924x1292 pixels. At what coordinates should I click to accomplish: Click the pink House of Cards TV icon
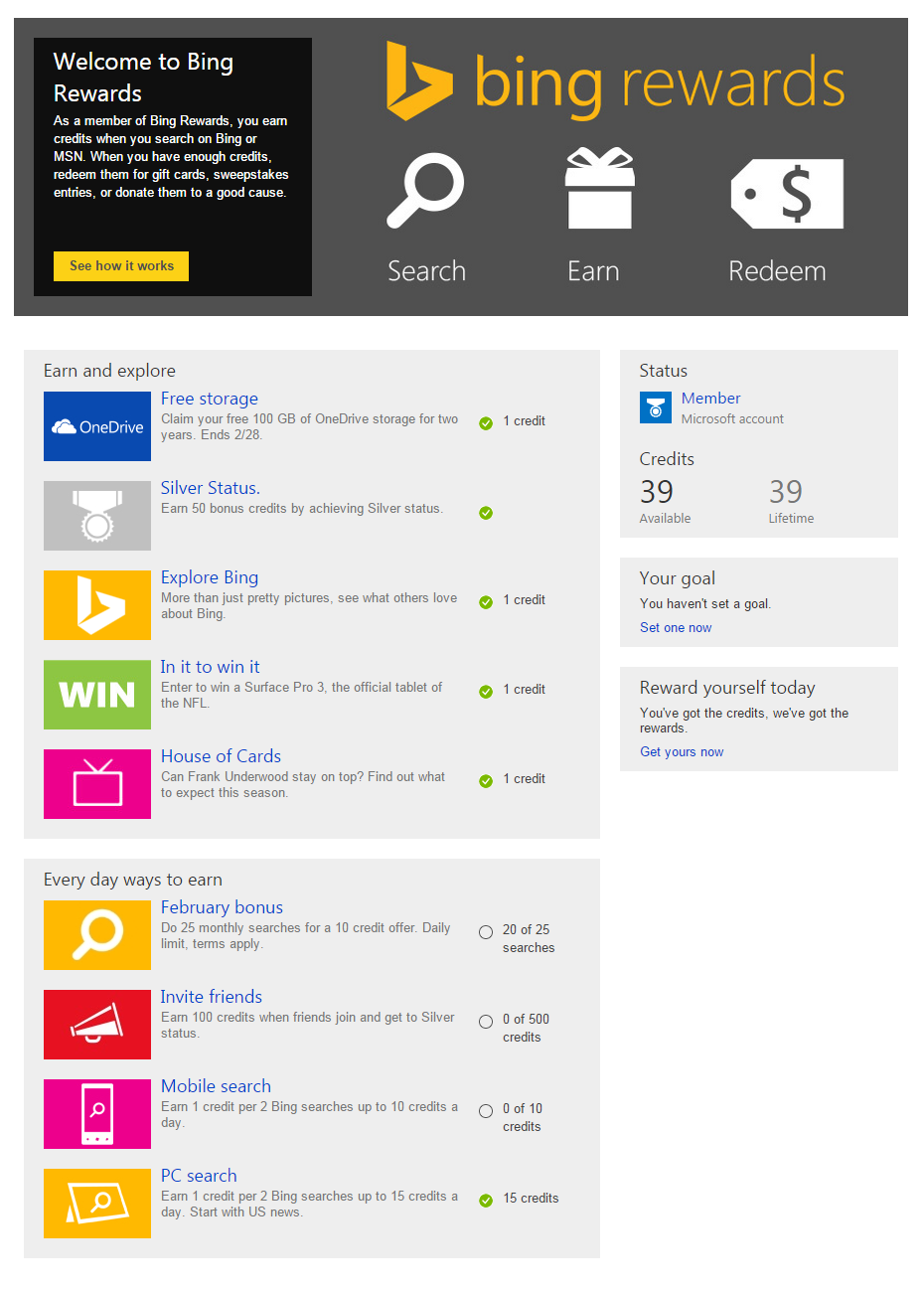click(x=97, y=784)
